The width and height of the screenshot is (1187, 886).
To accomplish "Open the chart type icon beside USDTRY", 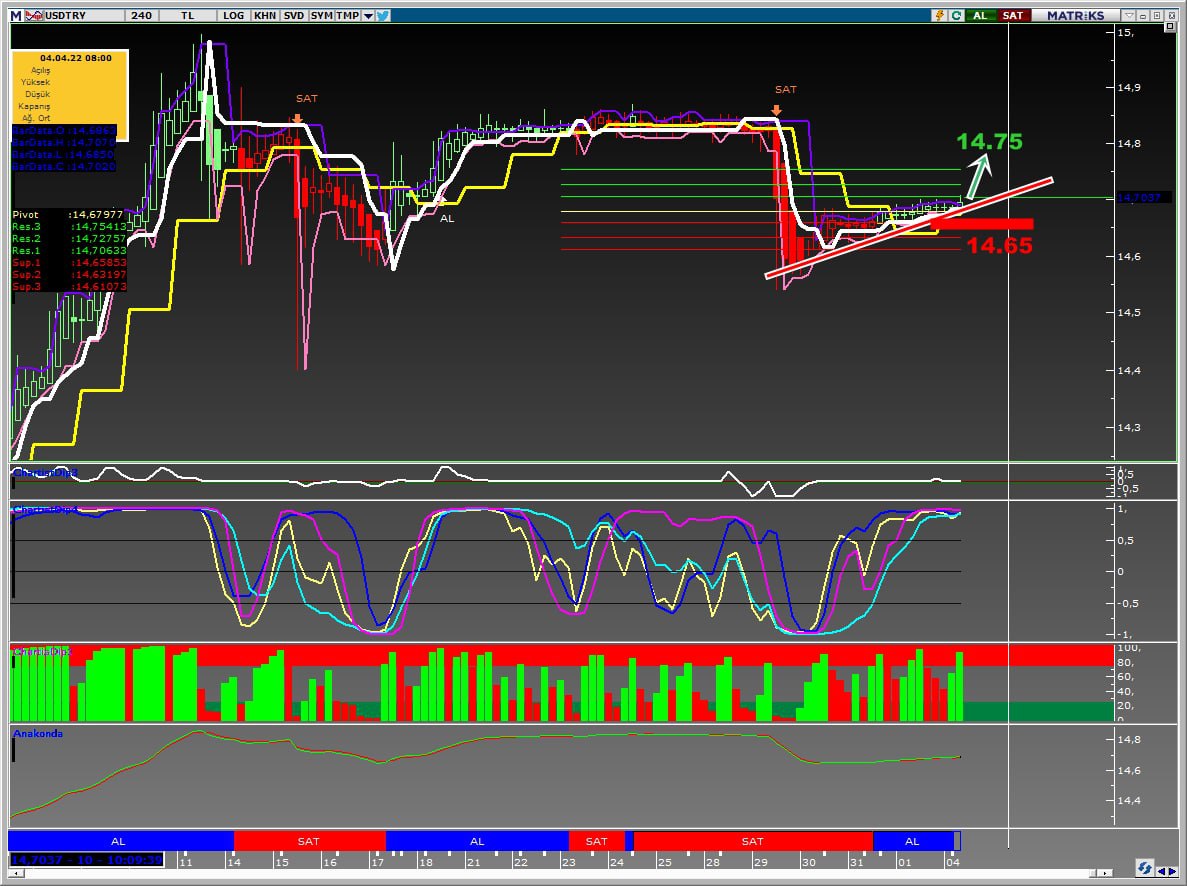I will (33, 15).
